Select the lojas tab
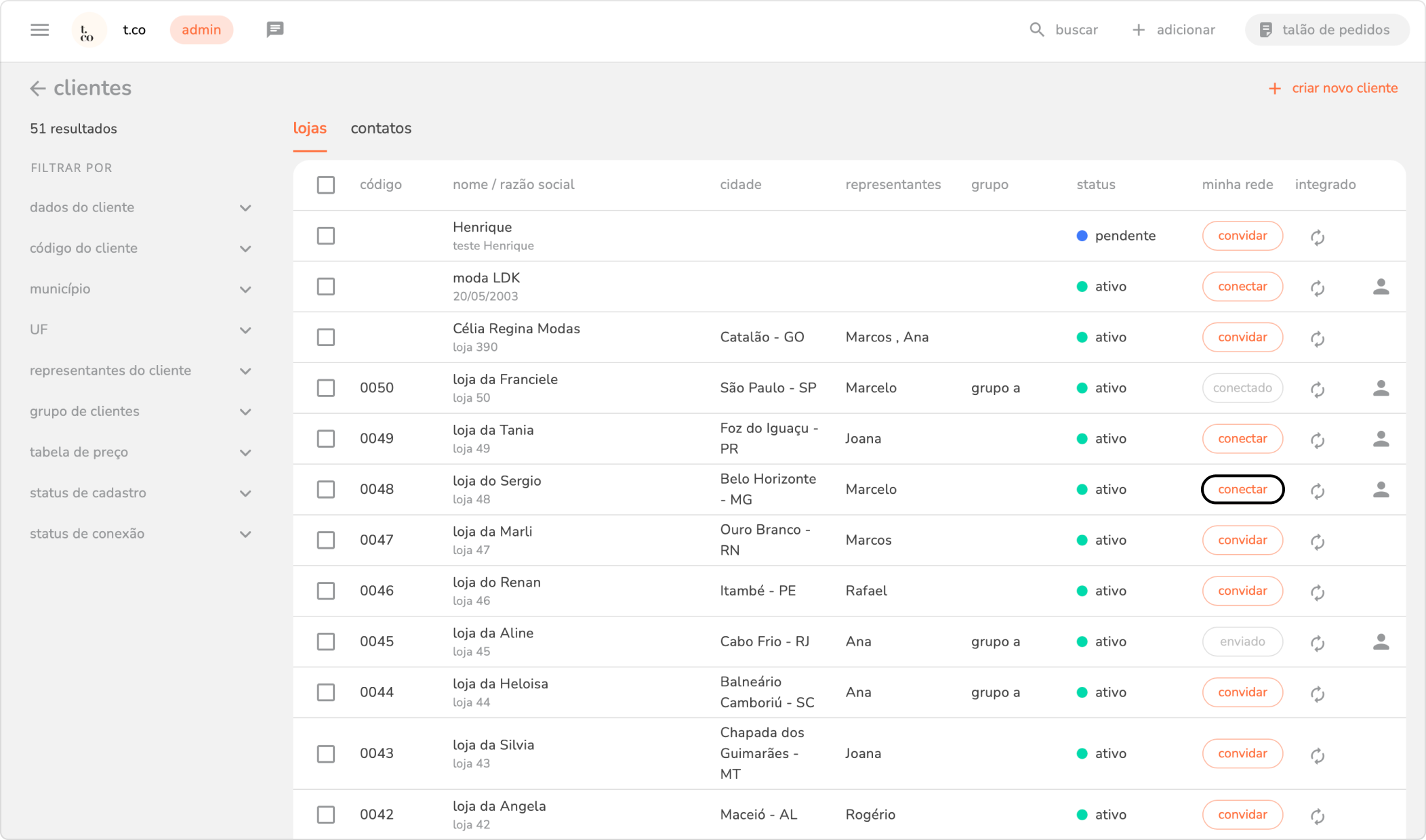This screenshot has height=840, width=1426. tap(310, 129)
